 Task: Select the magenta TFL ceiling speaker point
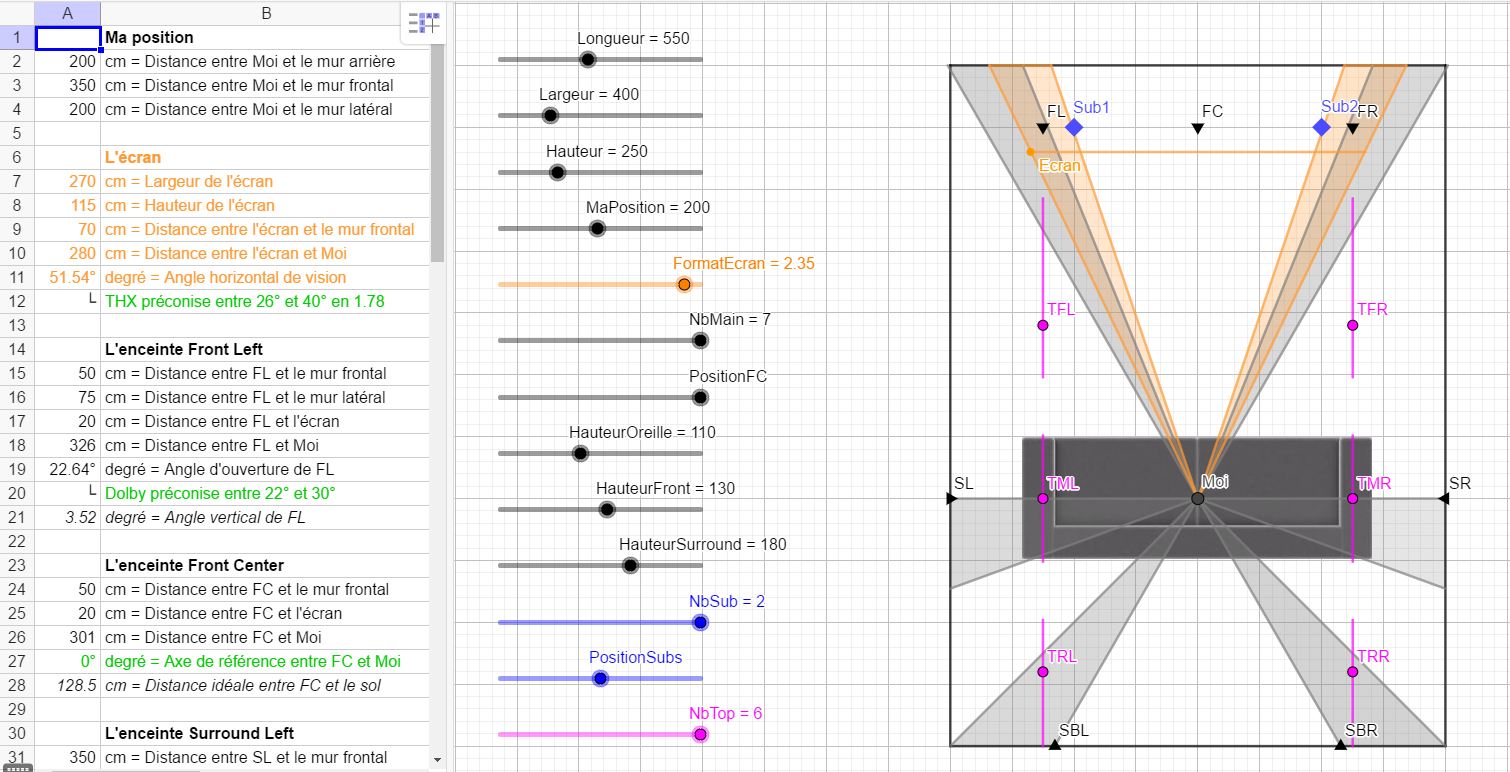click(x=1043, y=325)
